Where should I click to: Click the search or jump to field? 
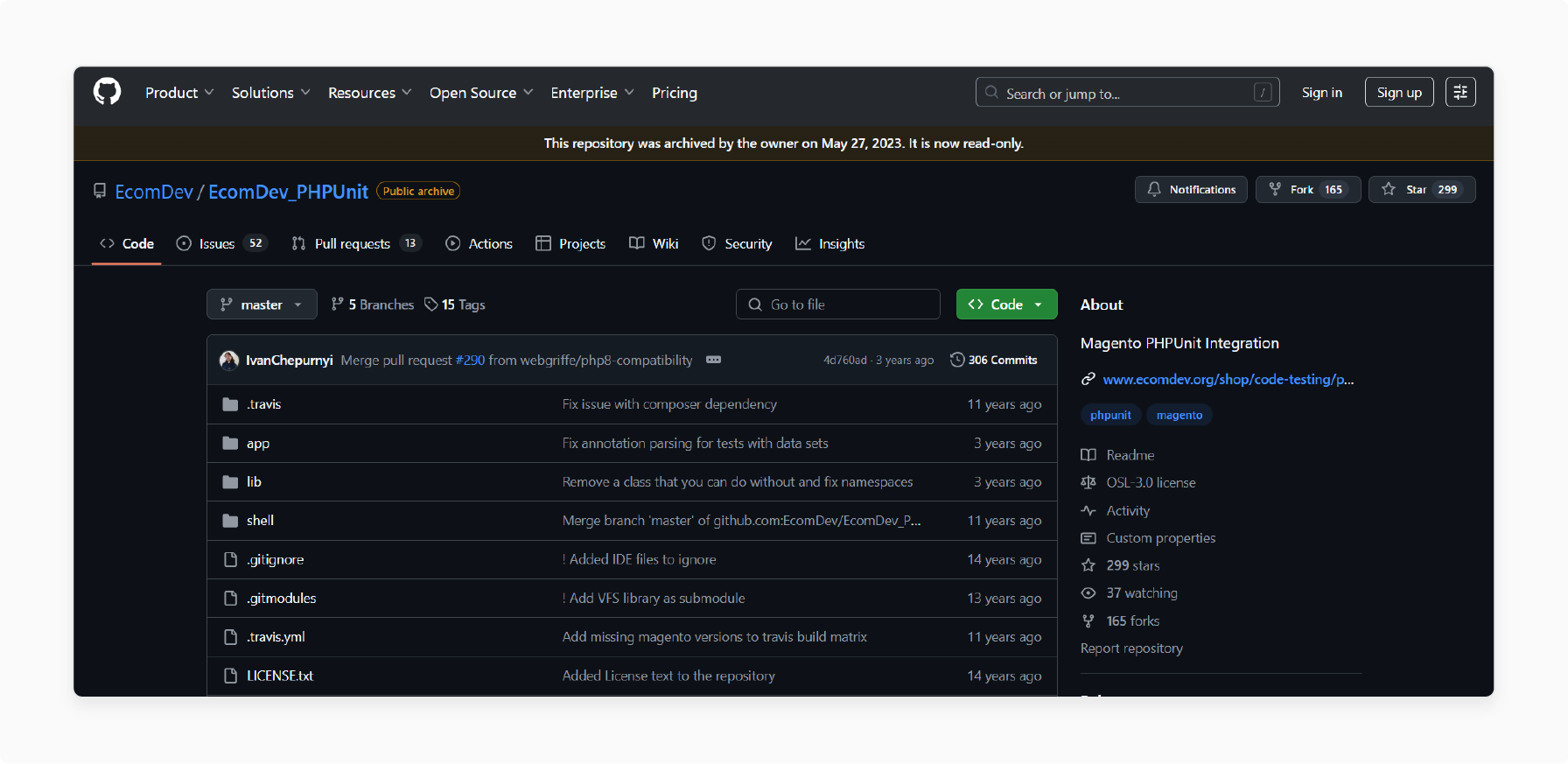[1127, 92]
